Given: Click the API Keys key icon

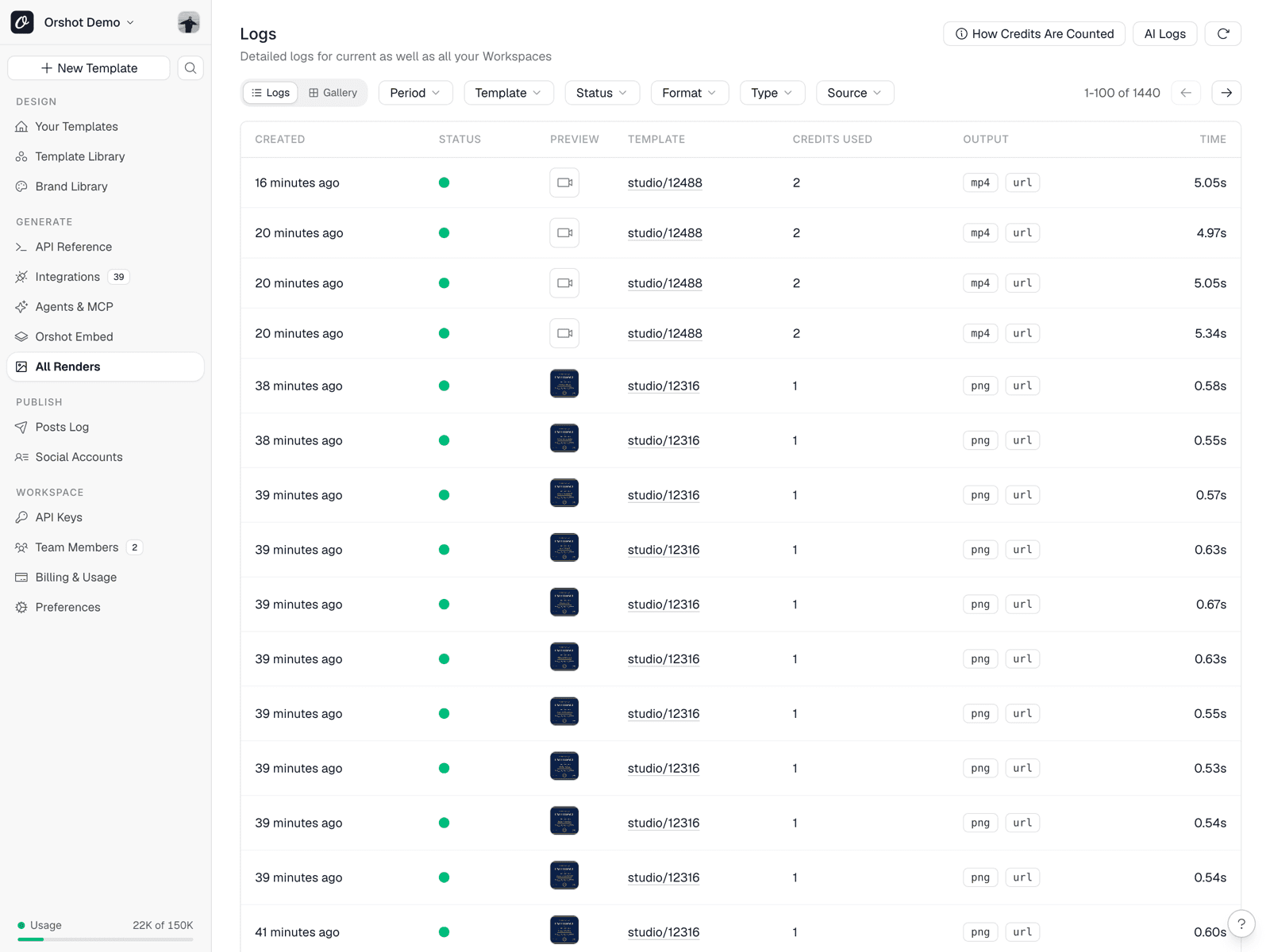Looking at the screenshot, I should pos(21,517).
